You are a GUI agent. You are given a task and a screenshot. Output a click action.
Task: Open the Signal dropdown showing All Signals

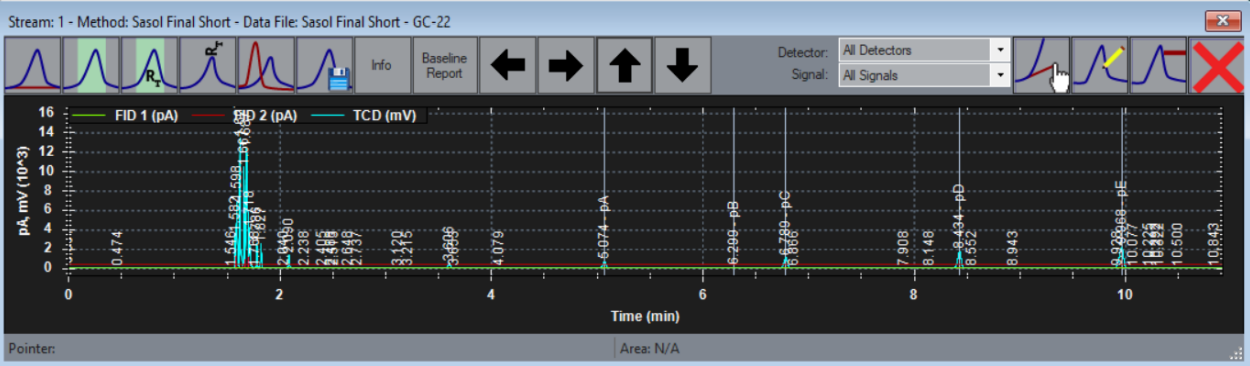click(924, 75)
